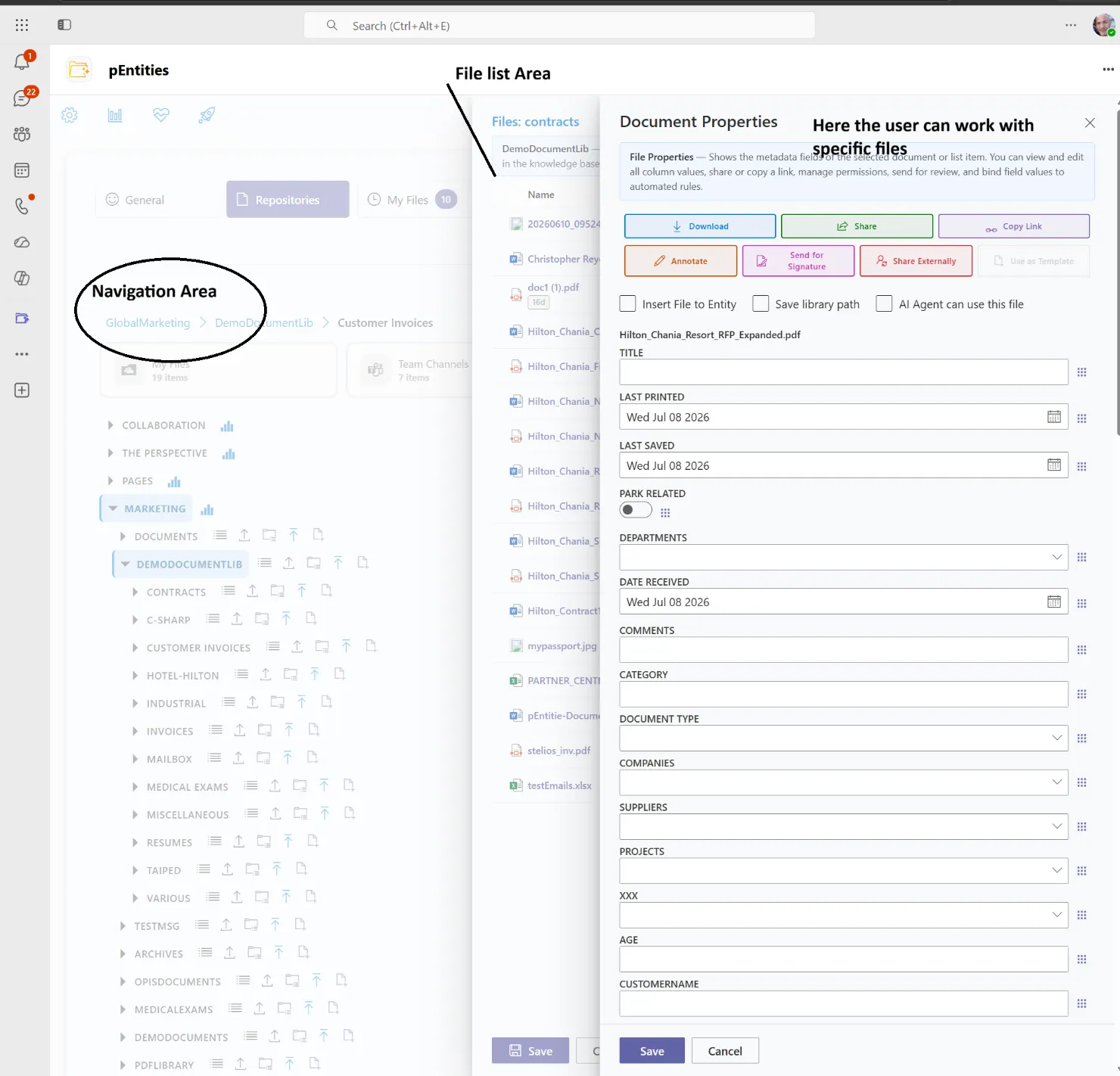The height and width of the screenshot is (1076, 1120).
Task: Open calendar picker for Date Received
Action: pos(1054,602)
